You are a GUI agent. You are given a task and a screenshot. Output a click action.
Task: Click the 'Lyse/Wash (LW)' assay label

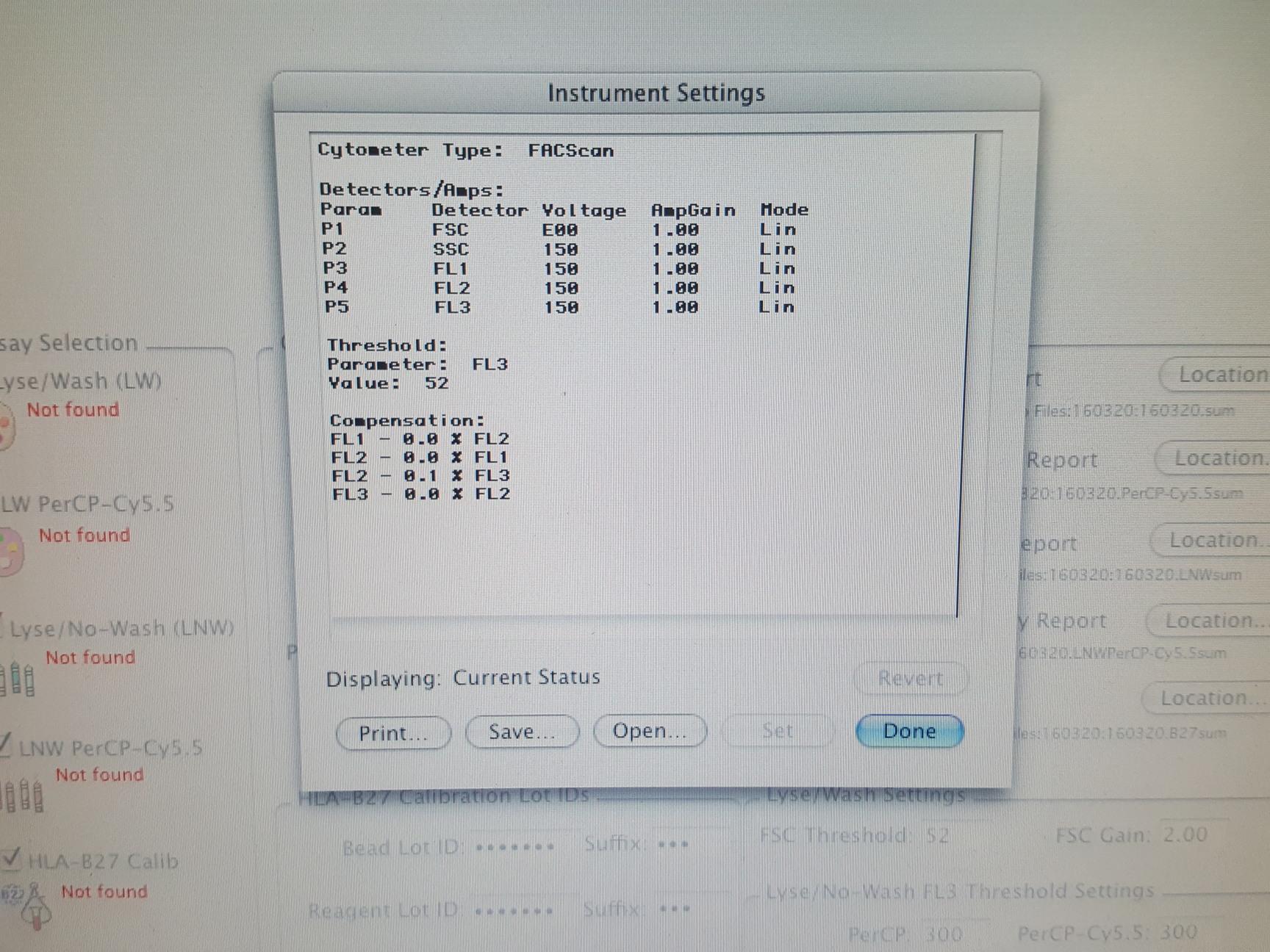(x=80, y=381)
